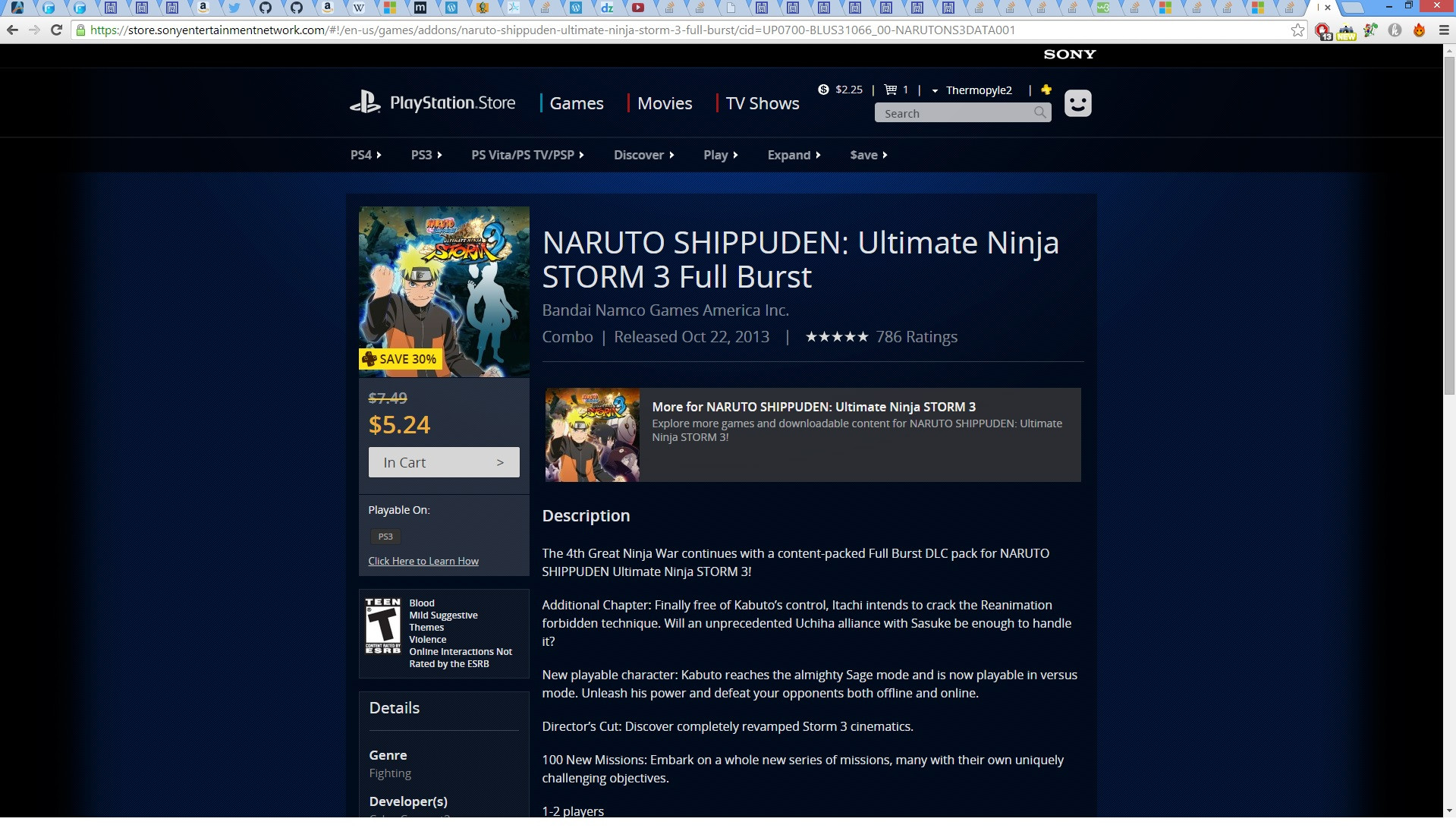Switch to the 'dz' tab
Image resolution: width=1456 pixels, height=828 pixels.
coord(607,8)
